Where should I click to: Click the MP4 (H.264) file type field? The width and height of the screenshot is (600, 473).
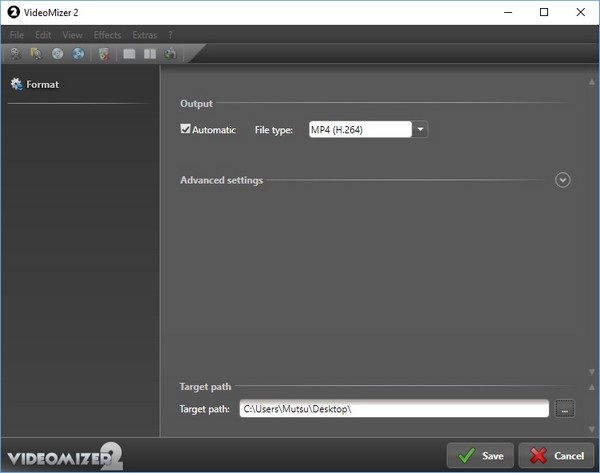tap(360, 129)
